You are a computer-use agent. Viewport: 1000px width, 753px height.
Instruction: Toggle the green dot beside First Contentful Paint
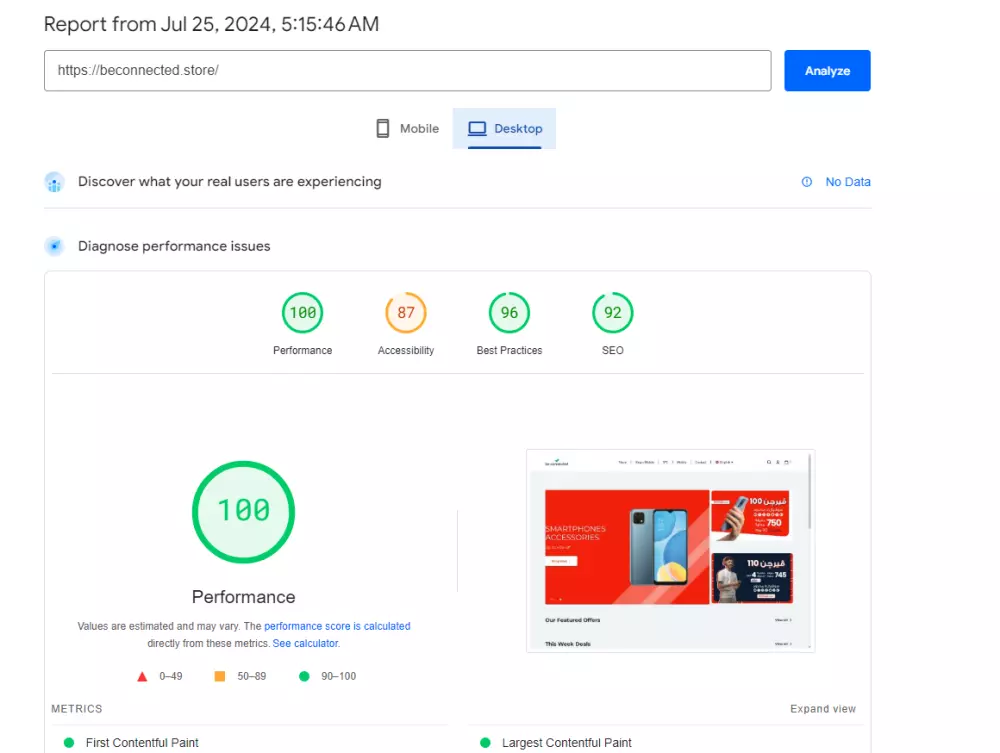(68, 743)
